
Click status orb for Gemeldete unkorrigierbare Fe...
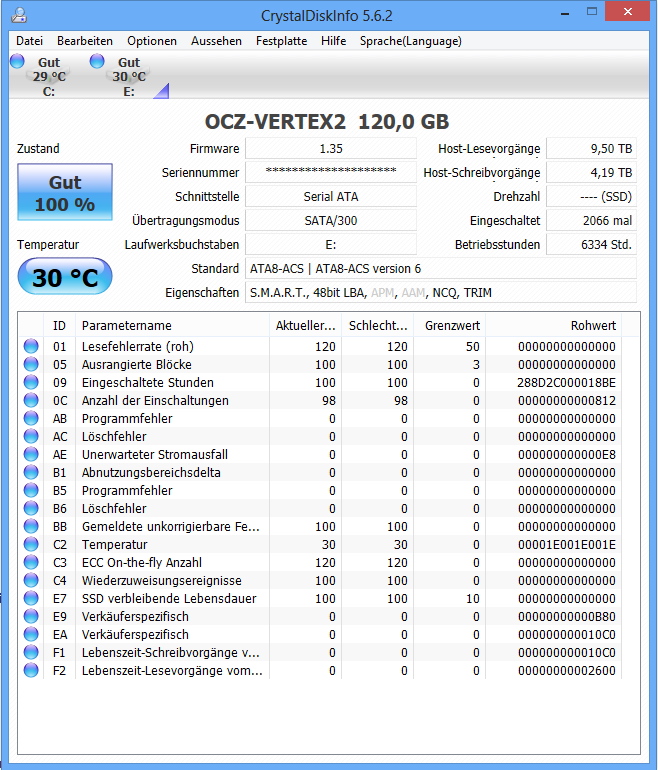point(31,526)
